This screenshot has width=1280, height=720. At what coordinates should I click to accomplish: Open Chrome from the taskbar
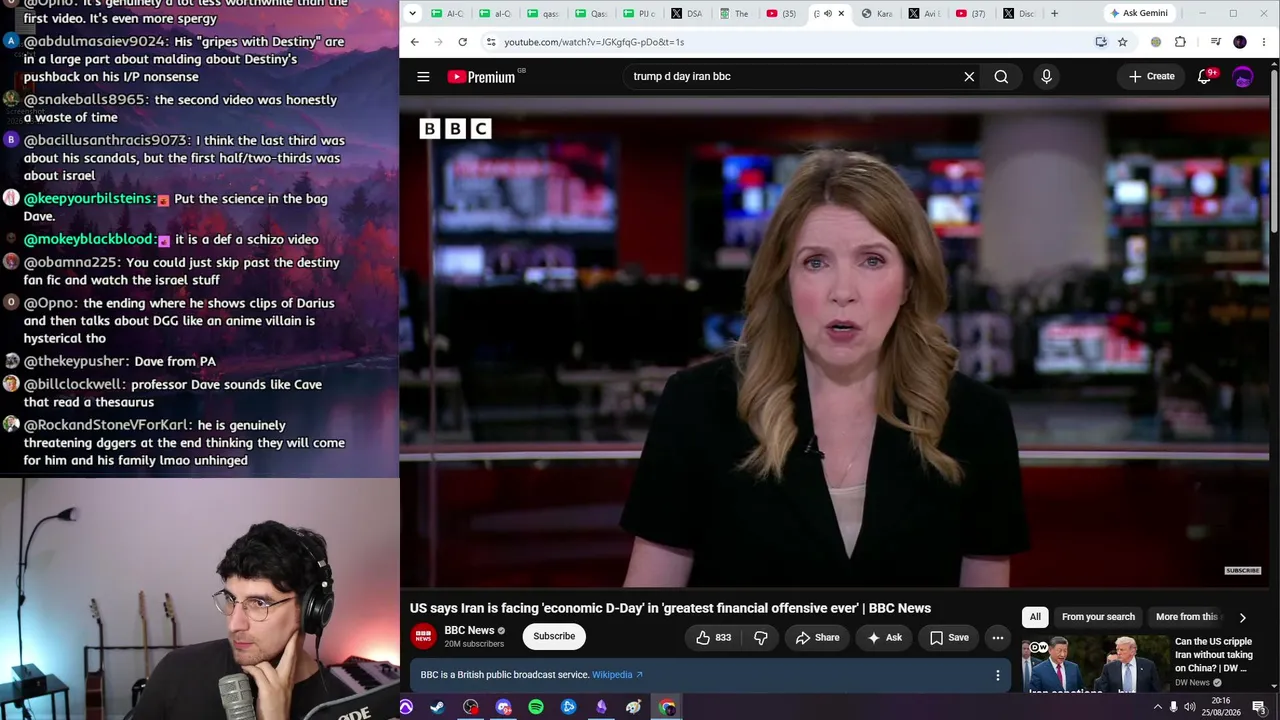(667, 707)
